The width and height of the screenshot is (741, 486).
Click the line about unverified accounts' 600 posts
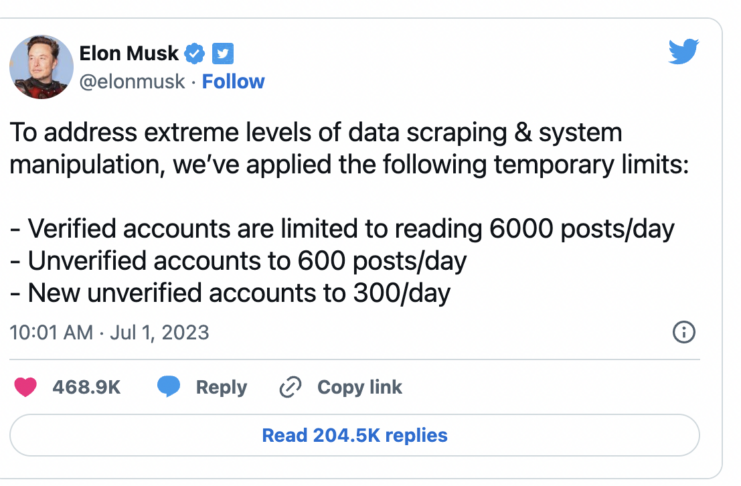(x=239, y=262)
